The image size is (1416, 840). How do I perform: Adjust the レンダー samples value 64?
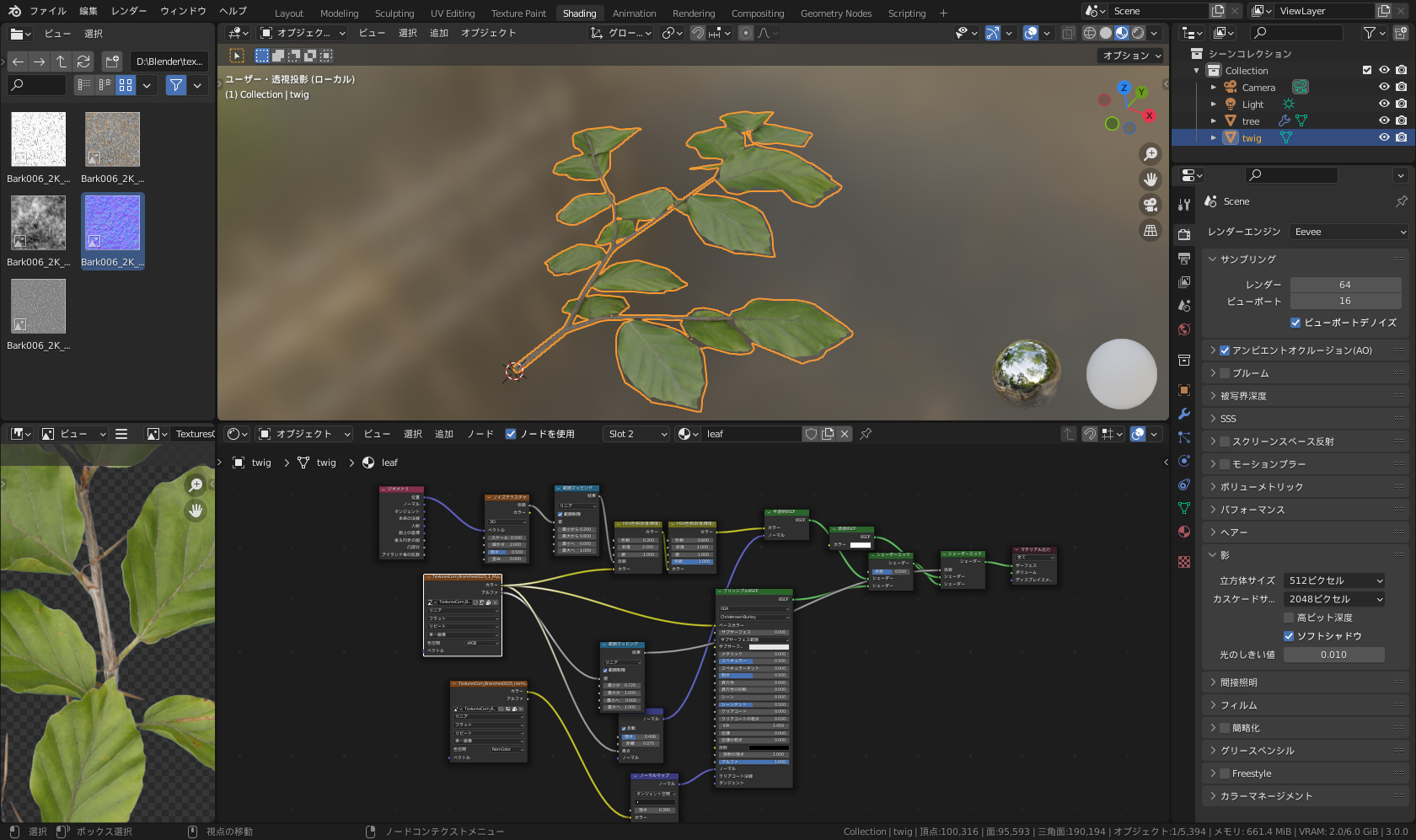pyautogui.click(x=1345, y=285)
